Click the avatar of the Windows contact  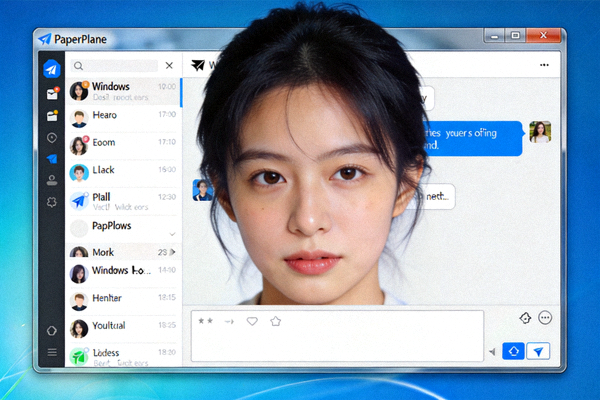(x=79, y=91)
